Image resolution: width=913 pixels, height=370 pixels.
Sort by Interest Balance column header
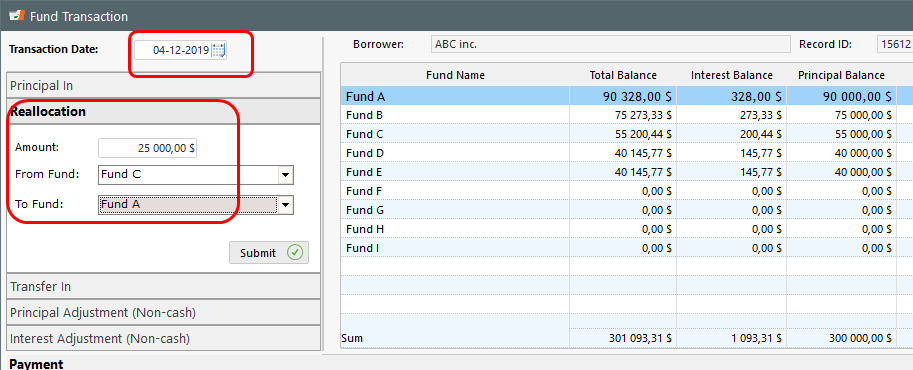pos(731,75)
